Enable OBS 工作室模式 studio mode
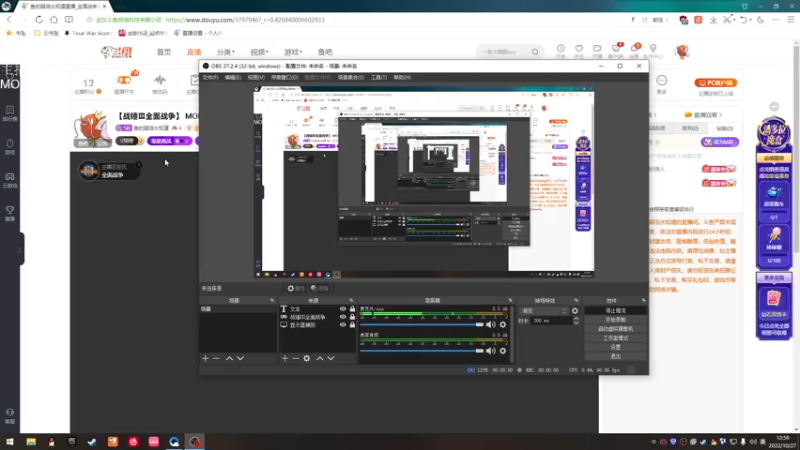Image resolution: width=800 pixels, height=450 pixels. click(x=615, y=338)
